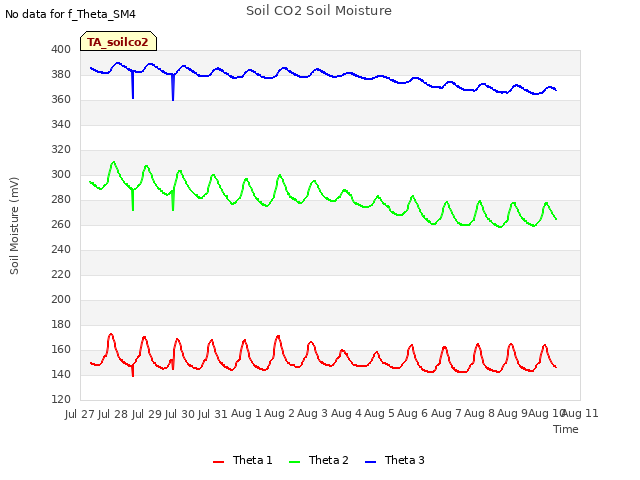Click the 260 y-axis tick label

[x=61, y=224]
